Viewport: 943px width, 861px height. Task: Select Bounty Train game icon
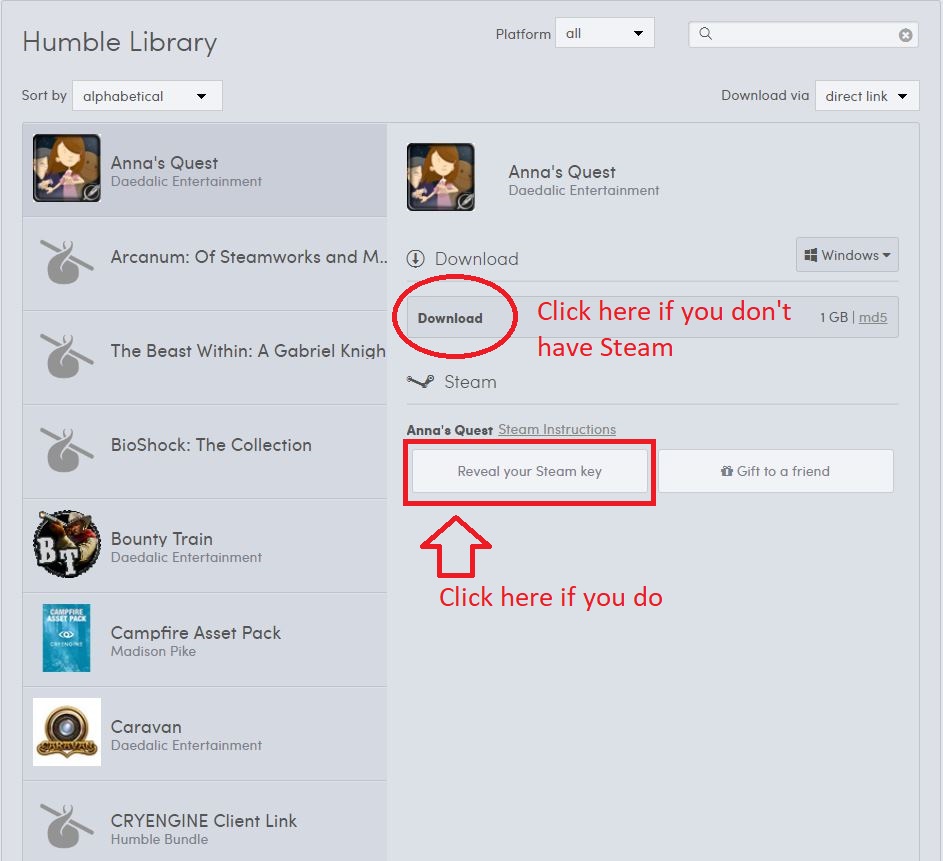pos(67,544)
